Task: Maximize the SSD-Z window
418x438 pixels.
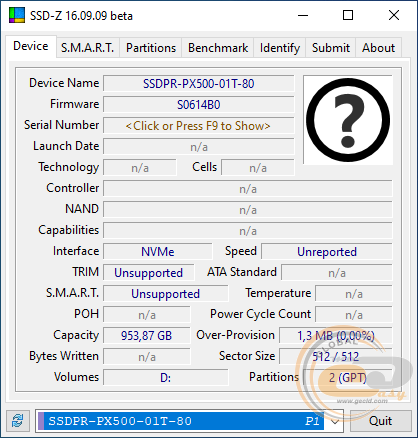Action: (348, 15)
